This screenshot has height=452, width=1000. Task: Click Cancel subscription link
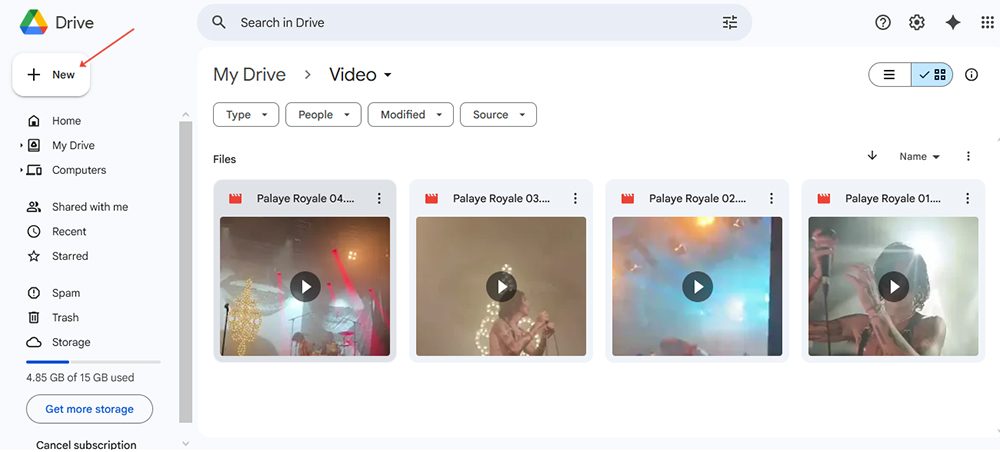coord(86,445)
